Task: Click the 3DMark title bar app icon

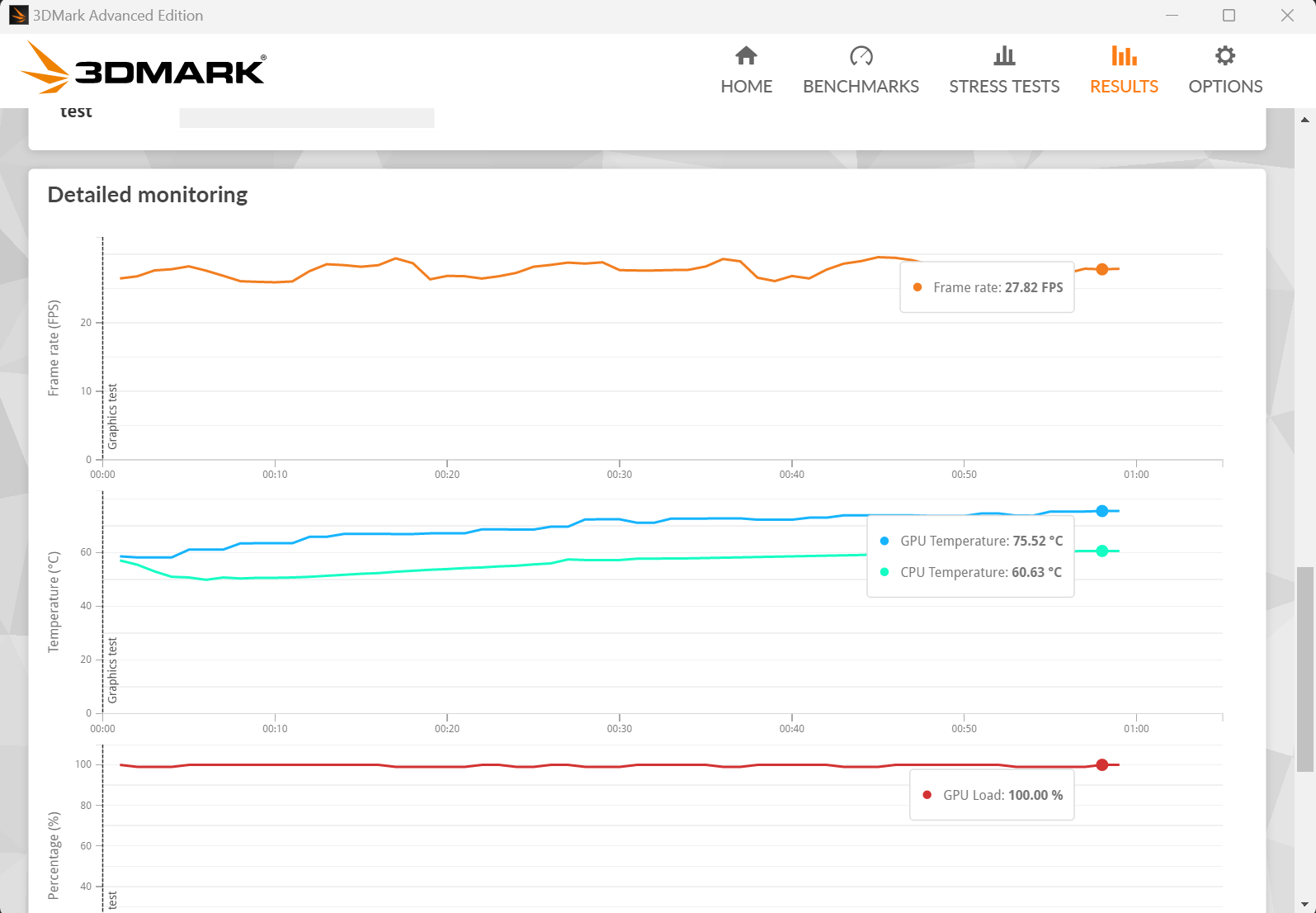Action: tap(18, 16)
